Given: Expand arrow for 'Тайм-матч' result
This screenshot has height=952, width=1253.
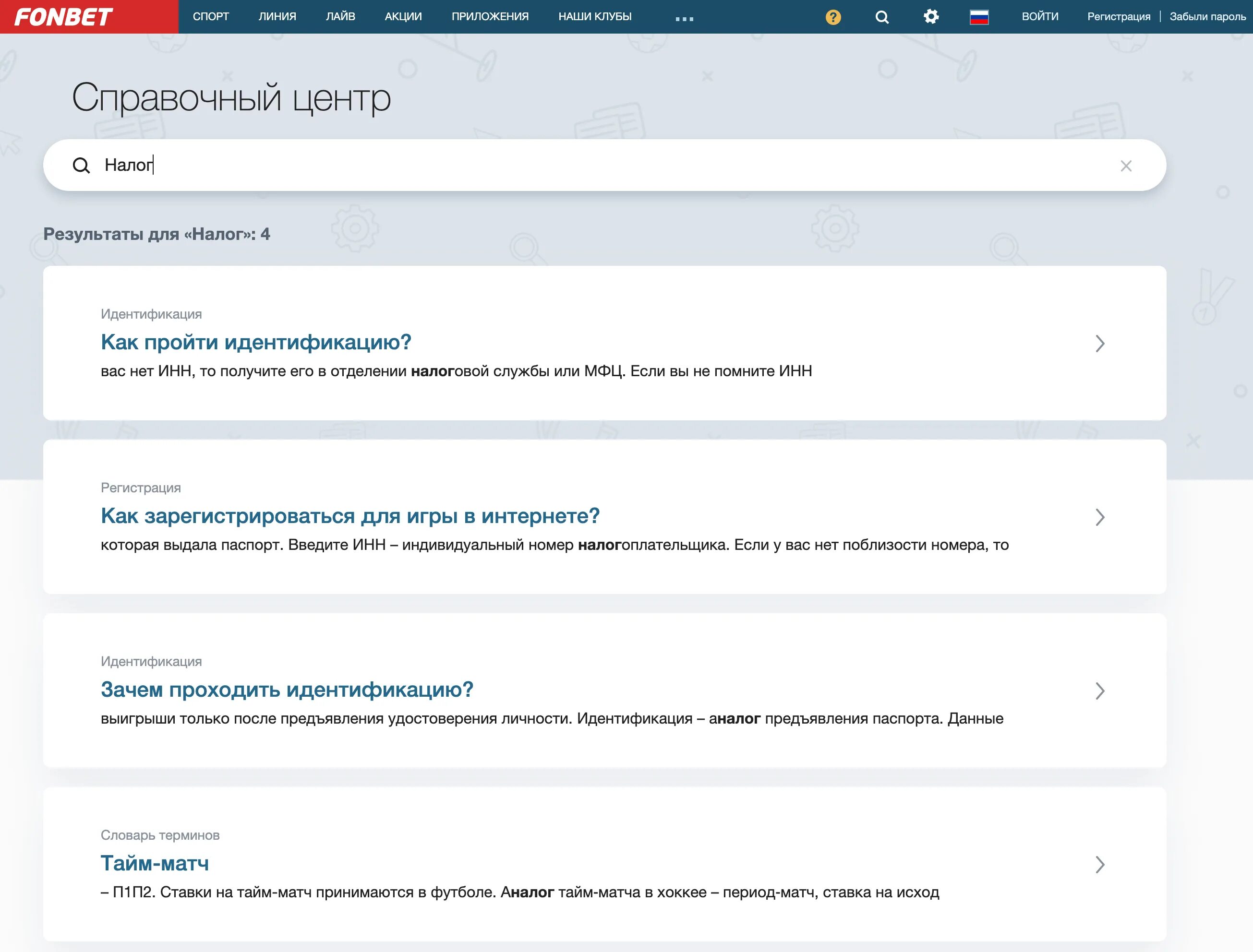Looking at the screenshot, I should 1100,864.
